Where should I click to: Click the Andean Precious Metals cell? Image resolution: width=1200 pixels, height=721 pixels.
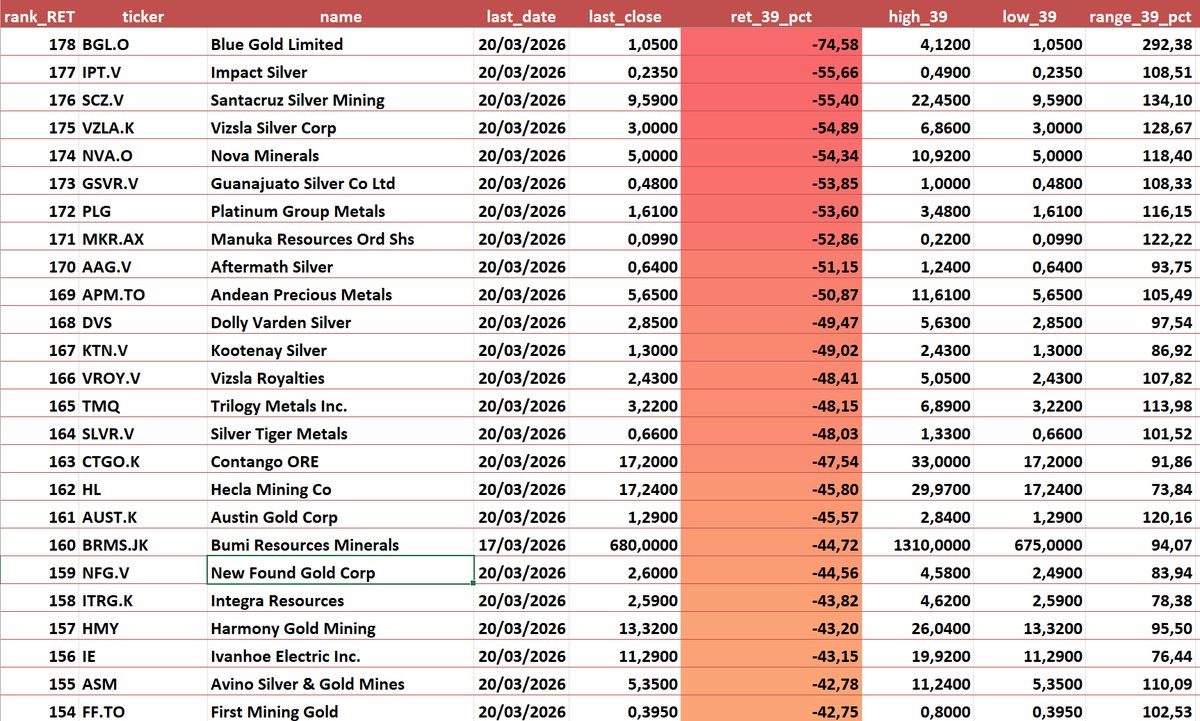[x=340, y=295]
